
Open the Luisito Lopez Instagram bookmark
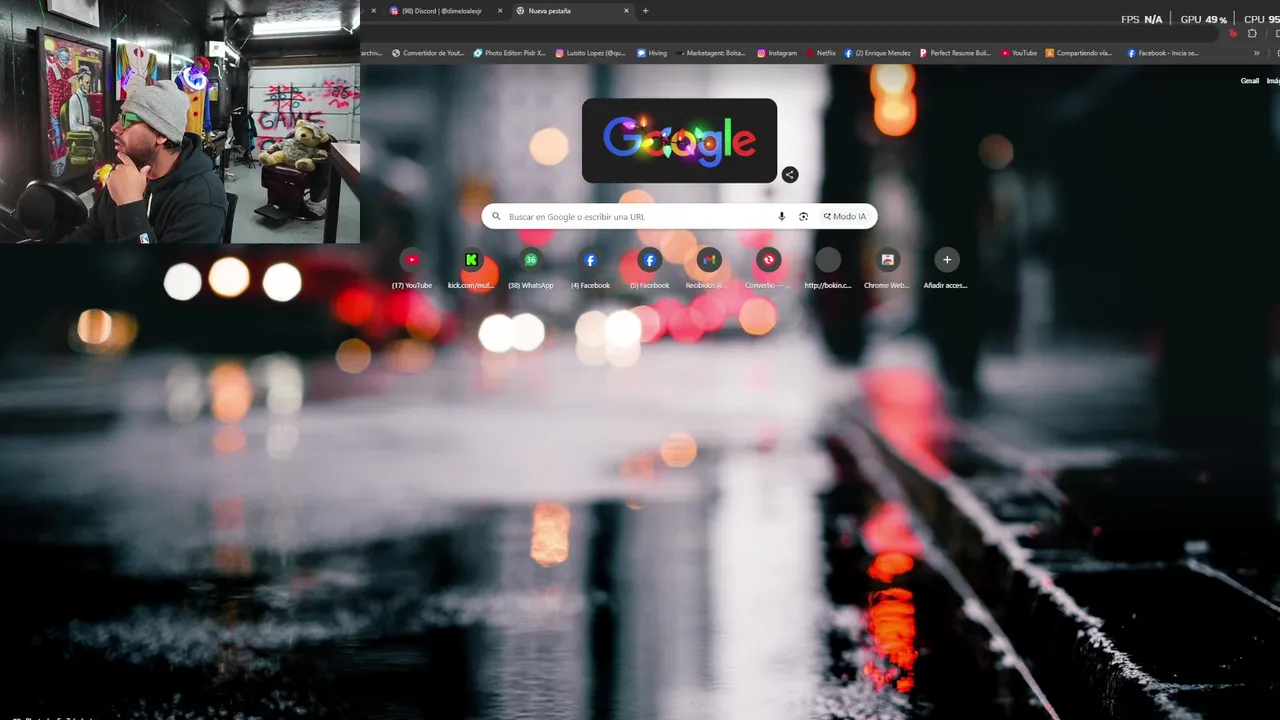[x=590, y=53]
